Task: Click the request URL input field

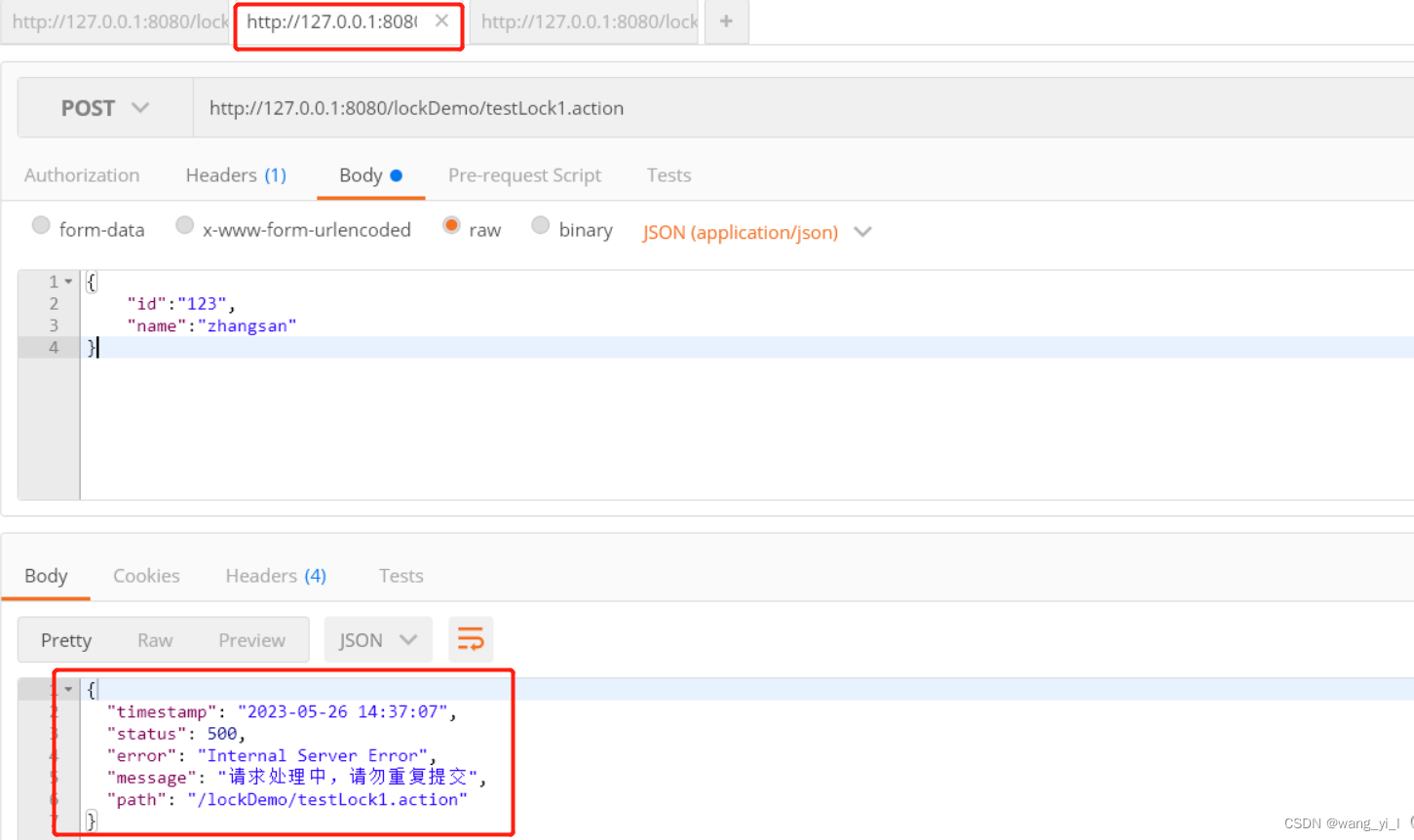Action: coord(803,108)
